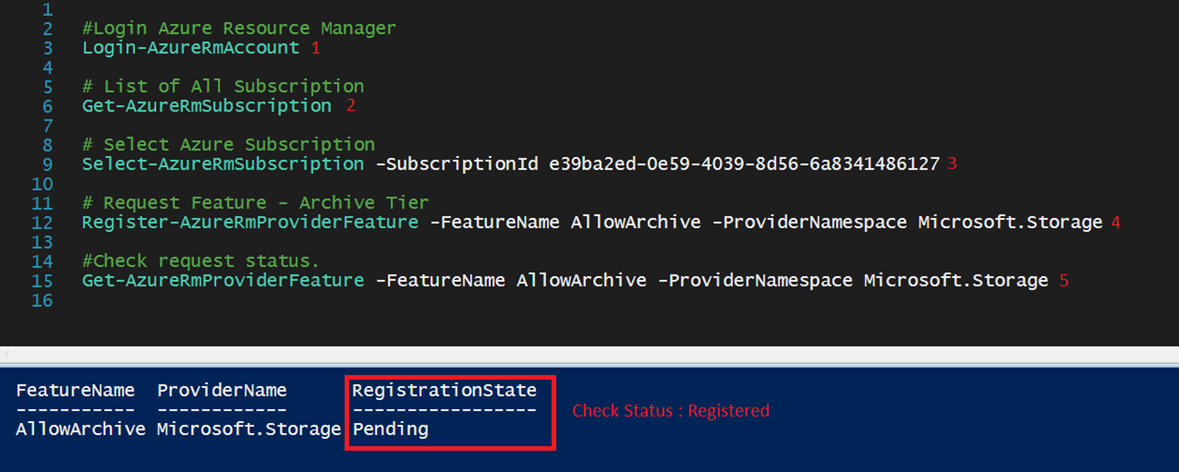Click line number 13 in the gutter

43,242
